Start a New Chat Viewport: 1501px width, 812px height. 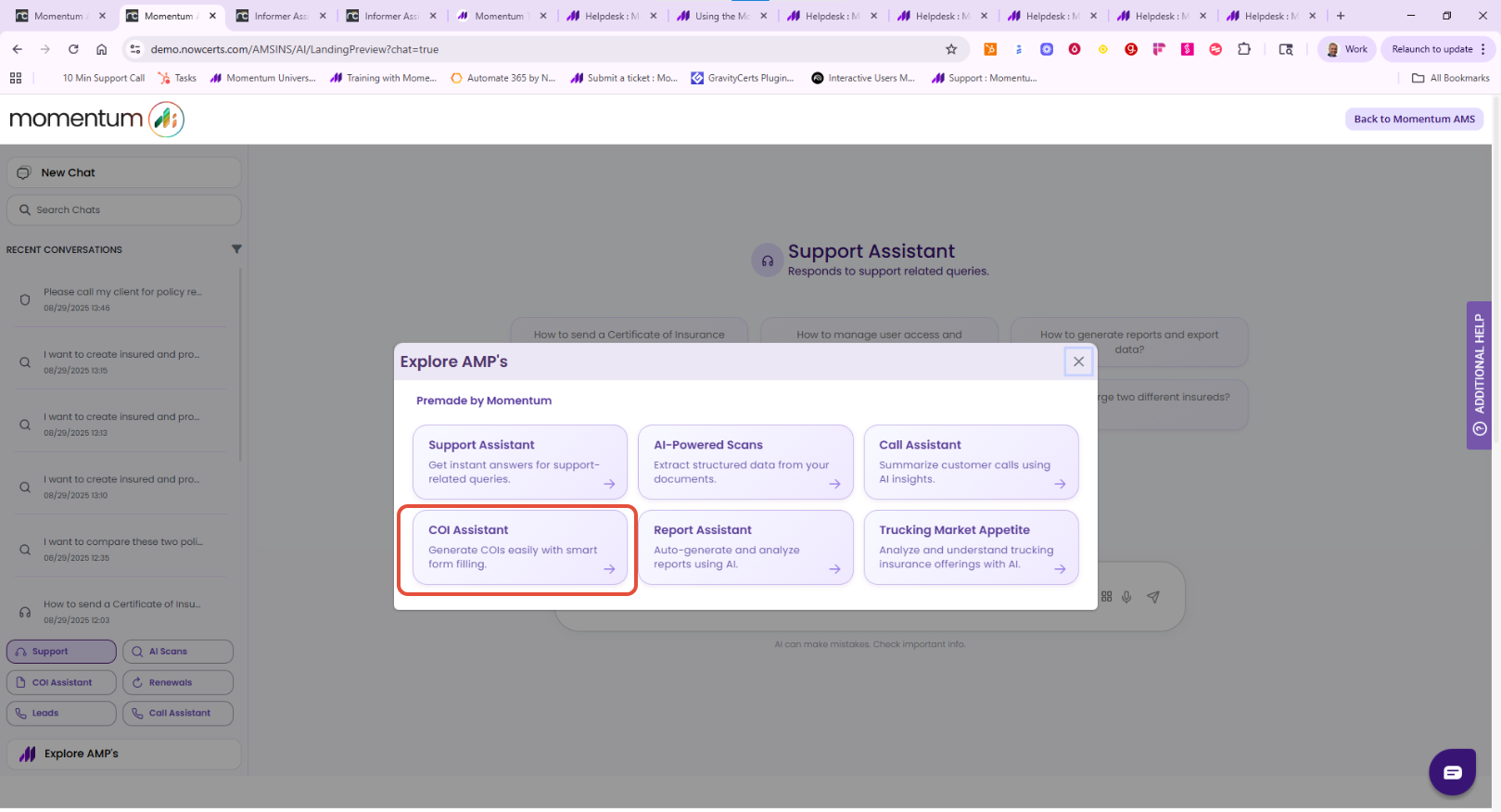(x=124, y=172)
